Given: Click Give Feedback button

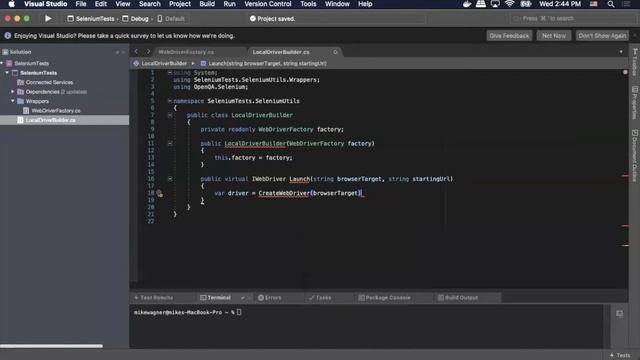Looking at the screenshot, I should tap(509, 36).
